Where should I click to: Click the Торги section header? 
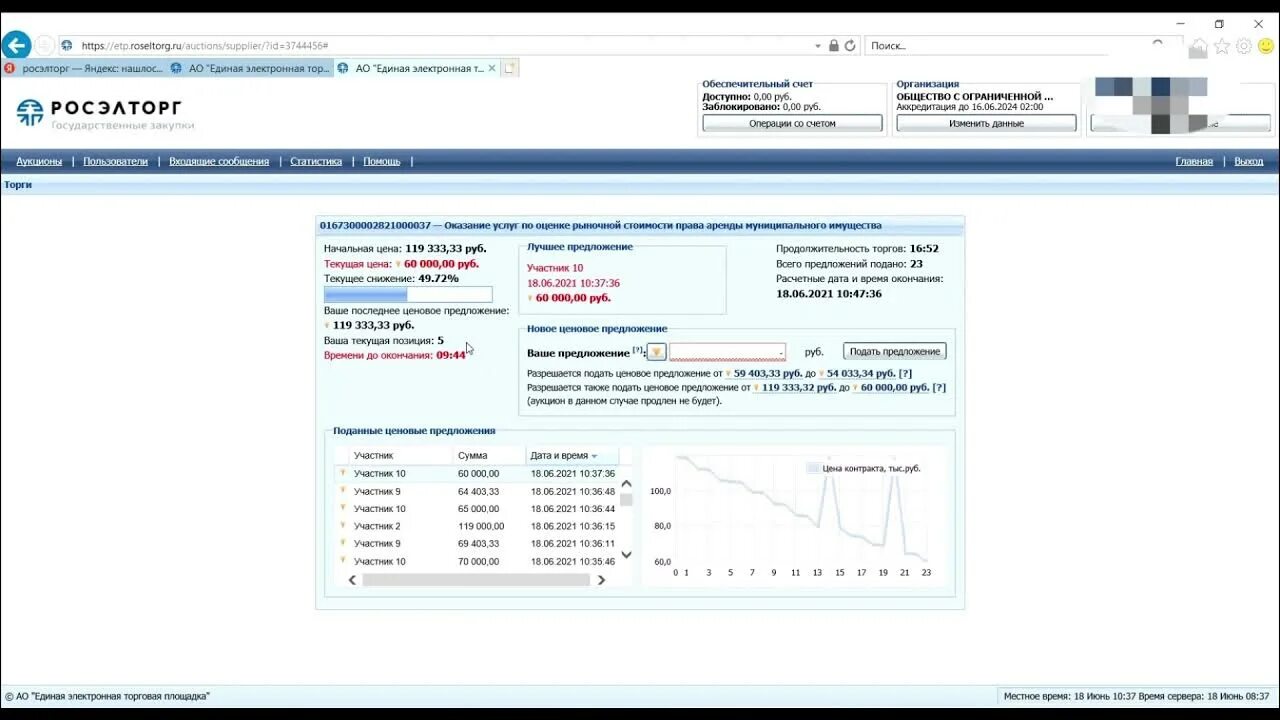[18, 184]
